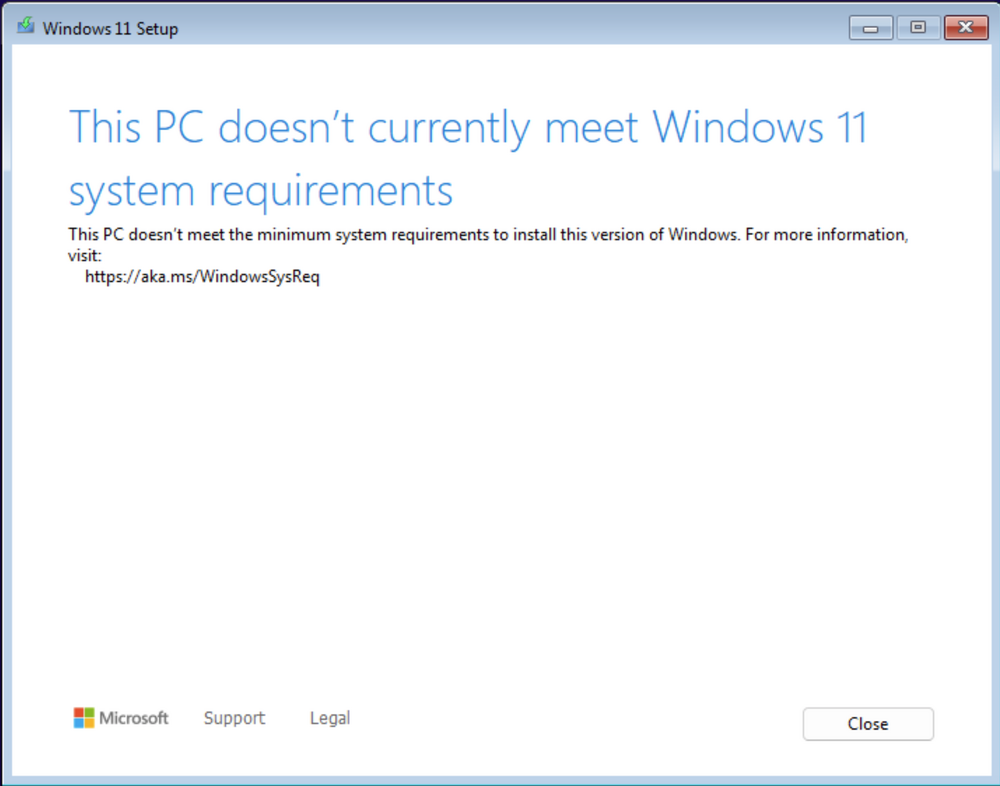Open the Legal link
The width and height of the screenshot is (1000, 786).
pyautogui.click(x=330, y=718)
